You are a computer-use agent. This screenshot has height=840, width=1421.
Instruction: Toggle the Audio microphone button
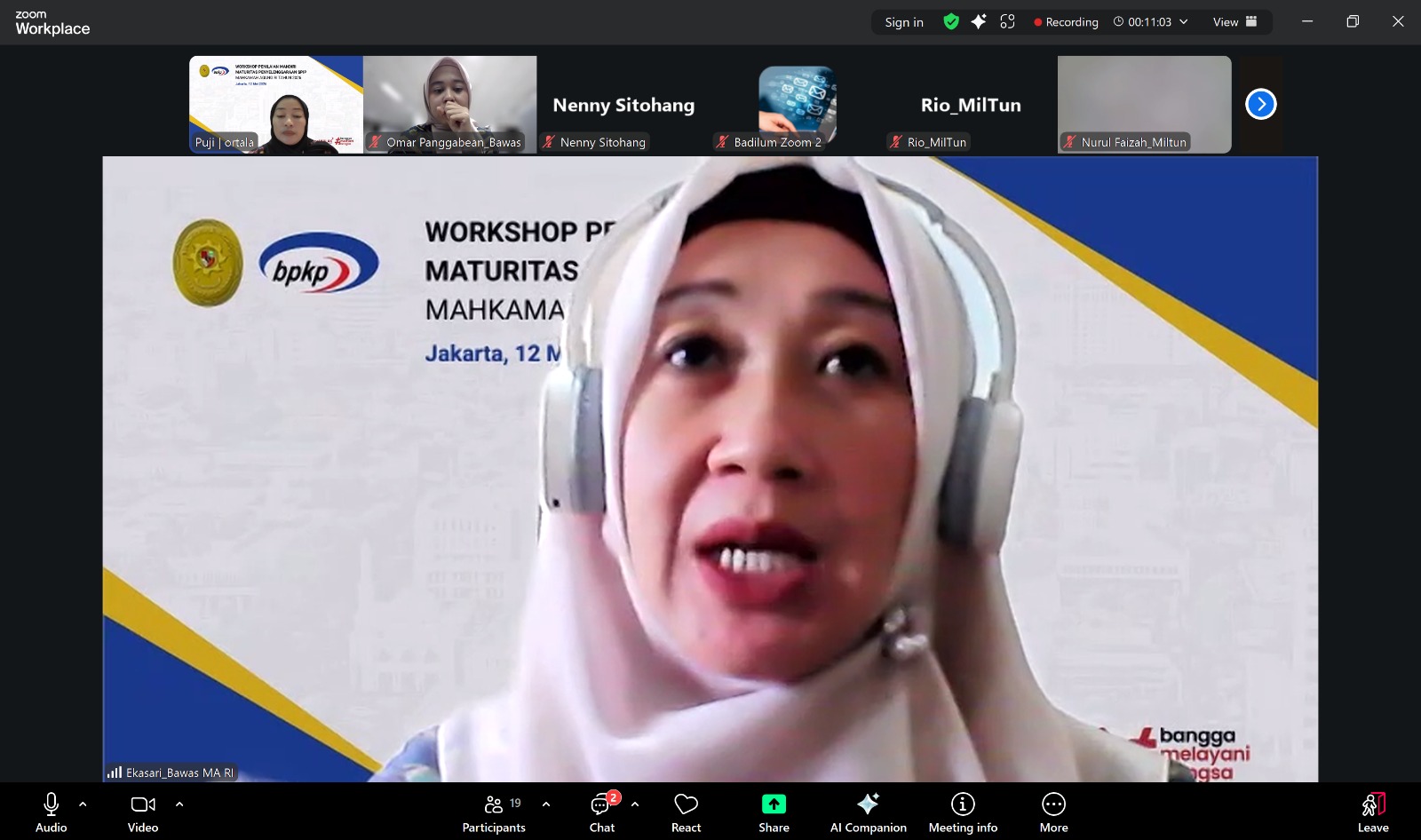click(x=51, y=812)
